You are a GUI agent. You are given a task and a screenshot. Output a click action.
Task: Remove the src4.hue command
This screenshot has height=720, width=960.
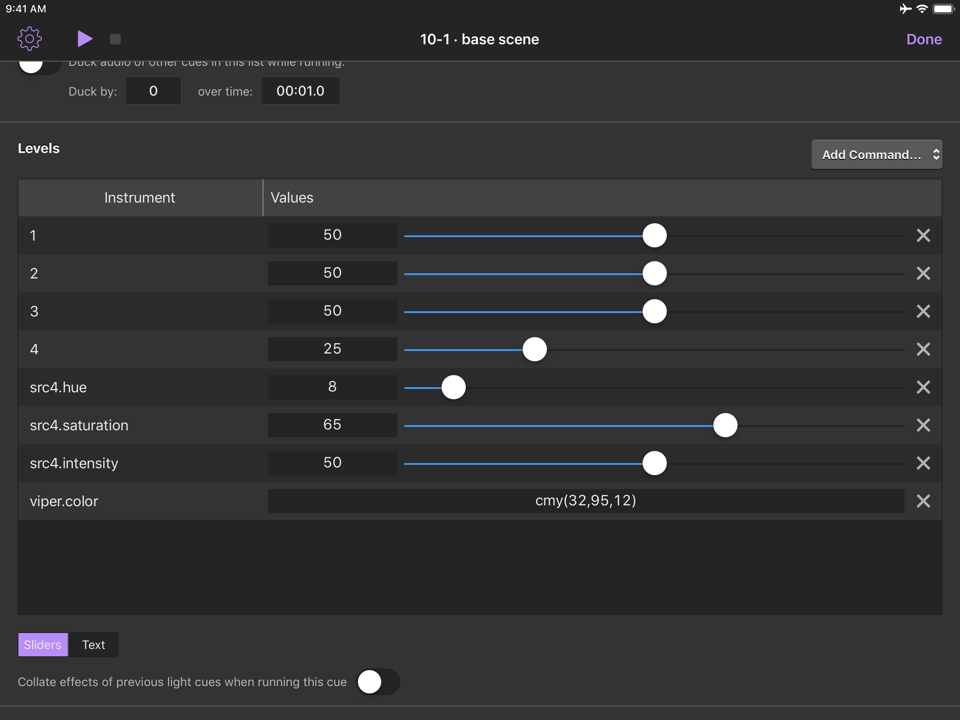(x=923, y=387)
